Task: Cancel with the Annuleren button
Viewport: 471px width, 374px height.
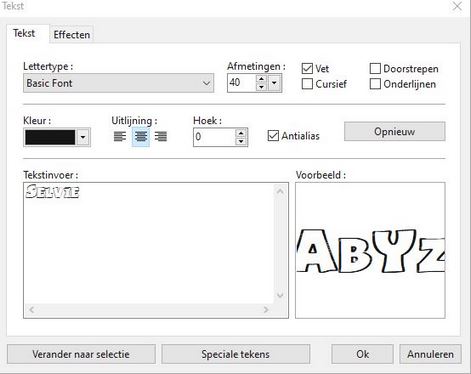Action: coord(430,354)
